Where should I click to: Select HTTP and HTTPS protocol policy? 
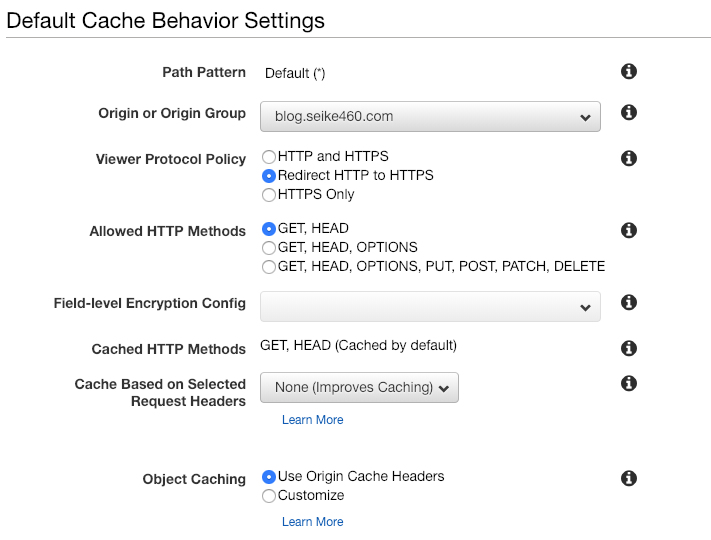click(x=269, y=157)
